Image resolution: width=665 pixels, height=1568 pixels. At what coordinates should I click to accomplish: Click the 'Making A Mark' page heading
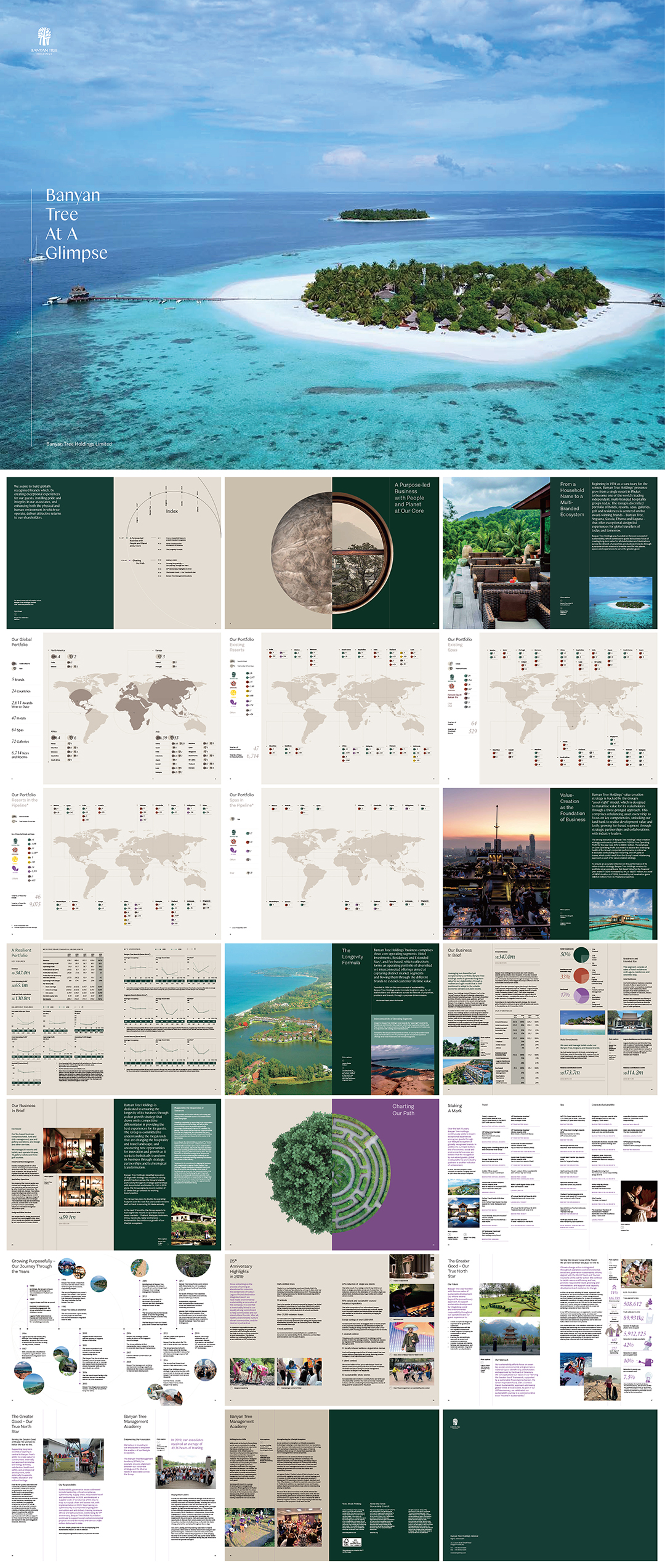coord(454,1108)
